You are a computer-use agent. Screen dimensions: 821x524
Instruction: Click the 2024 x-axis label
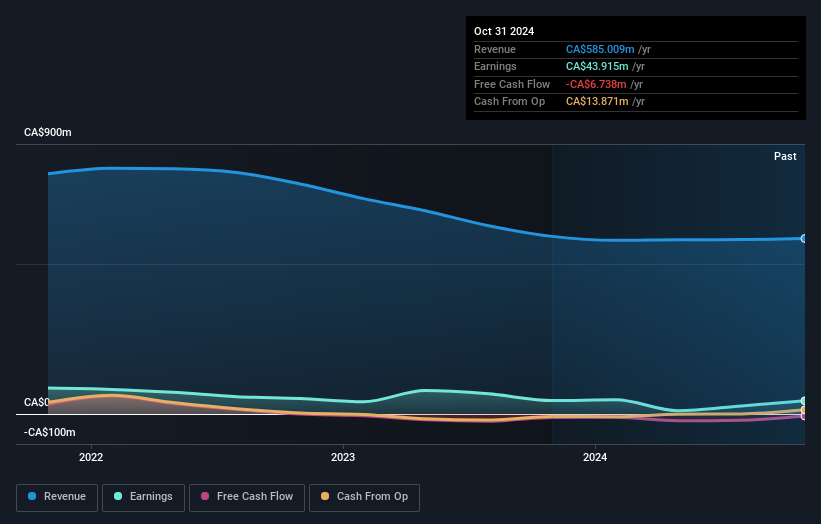(x=595, y=457)
